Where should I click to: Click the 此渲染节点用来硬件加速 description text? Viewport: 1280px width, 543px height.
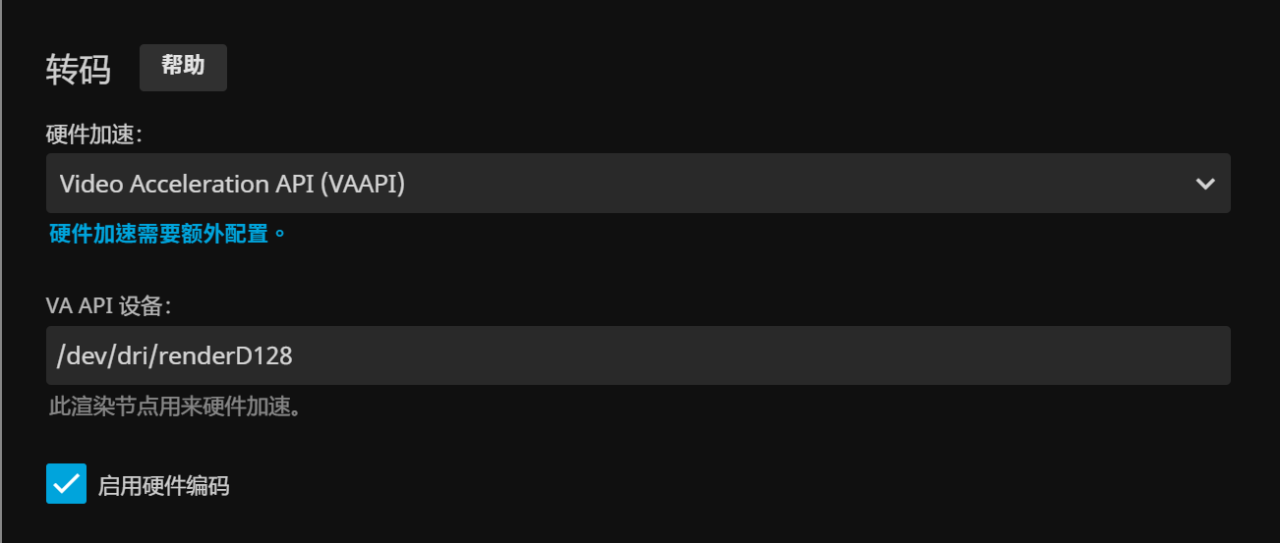(x=175, y=407)
